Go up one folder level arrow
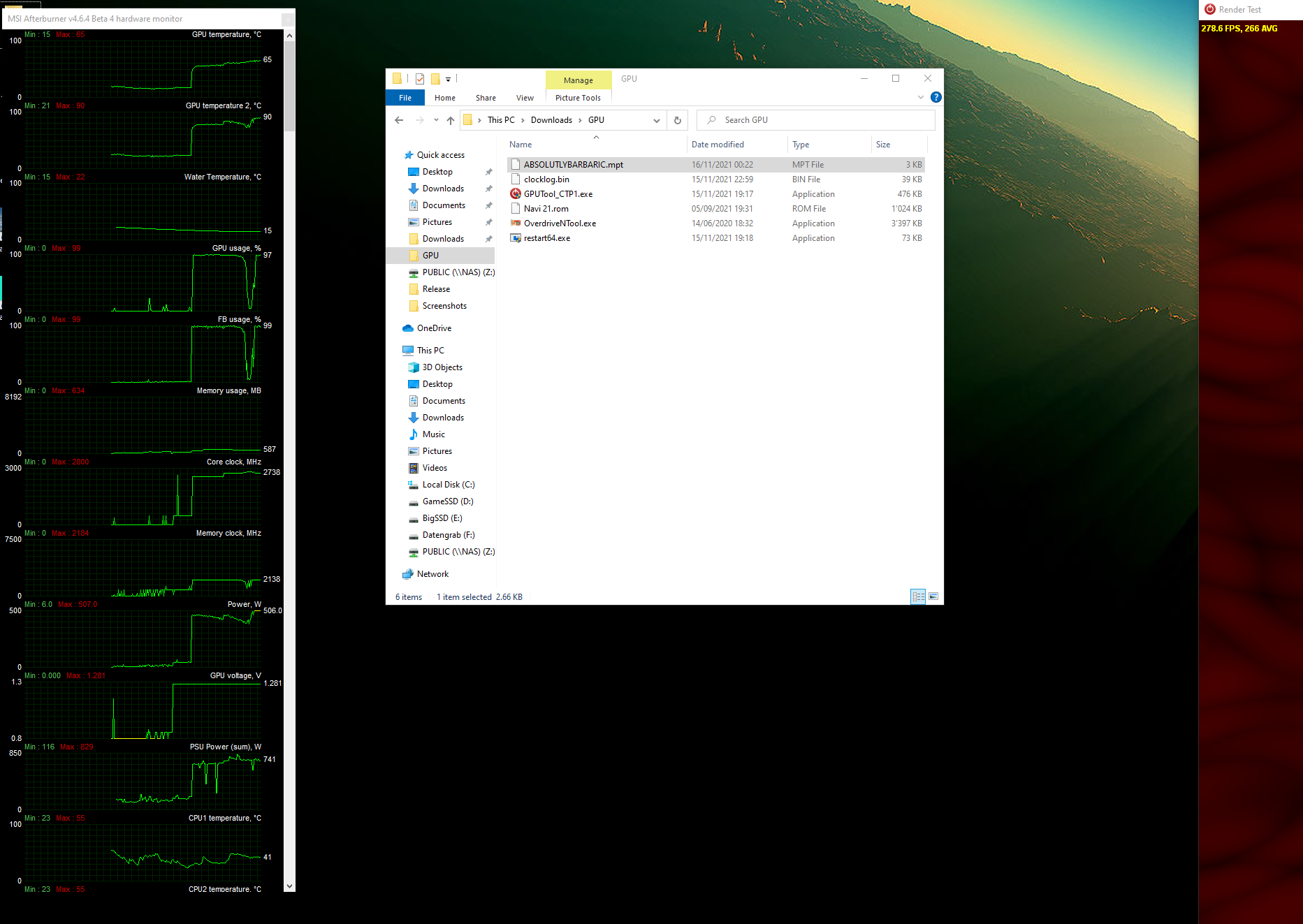Screen dimensions: 1303x924 [451, 120]
